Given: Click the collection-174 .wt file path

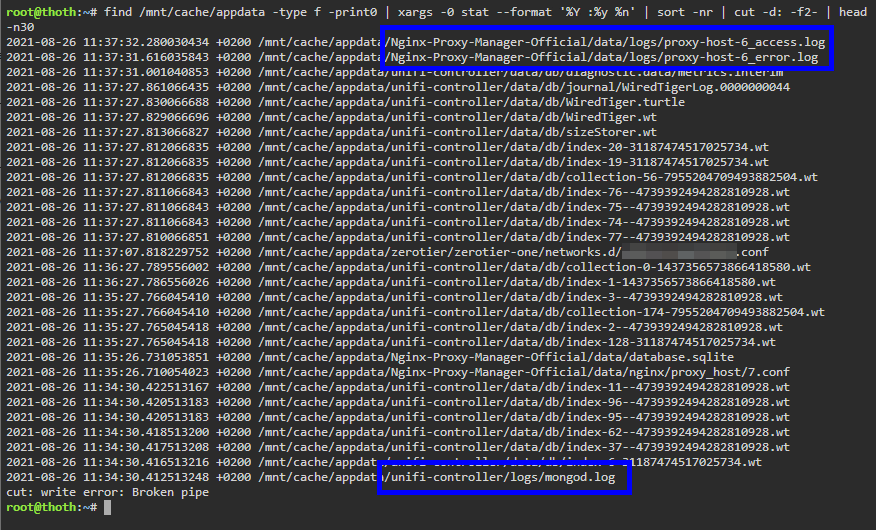Looking at the screenshot, I should pos(541,313).
